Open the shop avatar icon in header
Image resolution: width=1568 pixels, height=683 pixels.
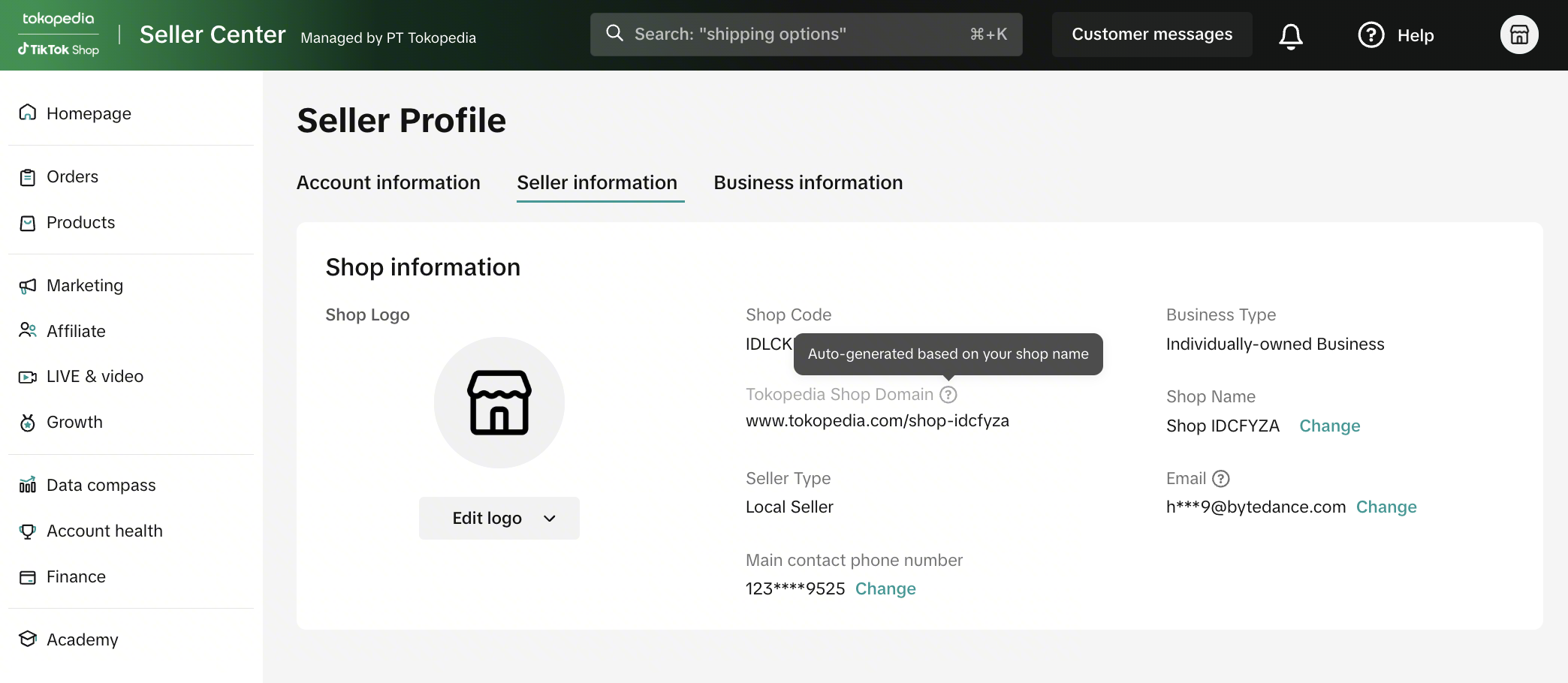tap(1518, 35)
